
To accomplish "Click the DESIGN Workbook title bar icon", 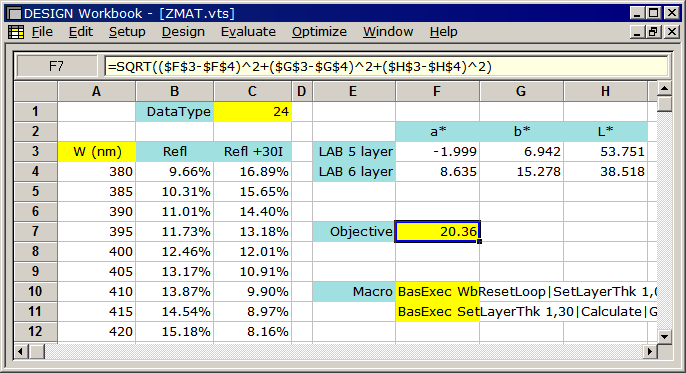I will 15,14.
